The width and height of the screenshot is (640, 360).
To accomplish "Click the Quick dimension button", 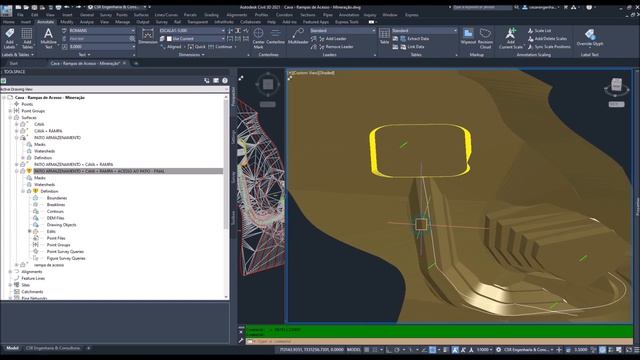I will 197,47.
